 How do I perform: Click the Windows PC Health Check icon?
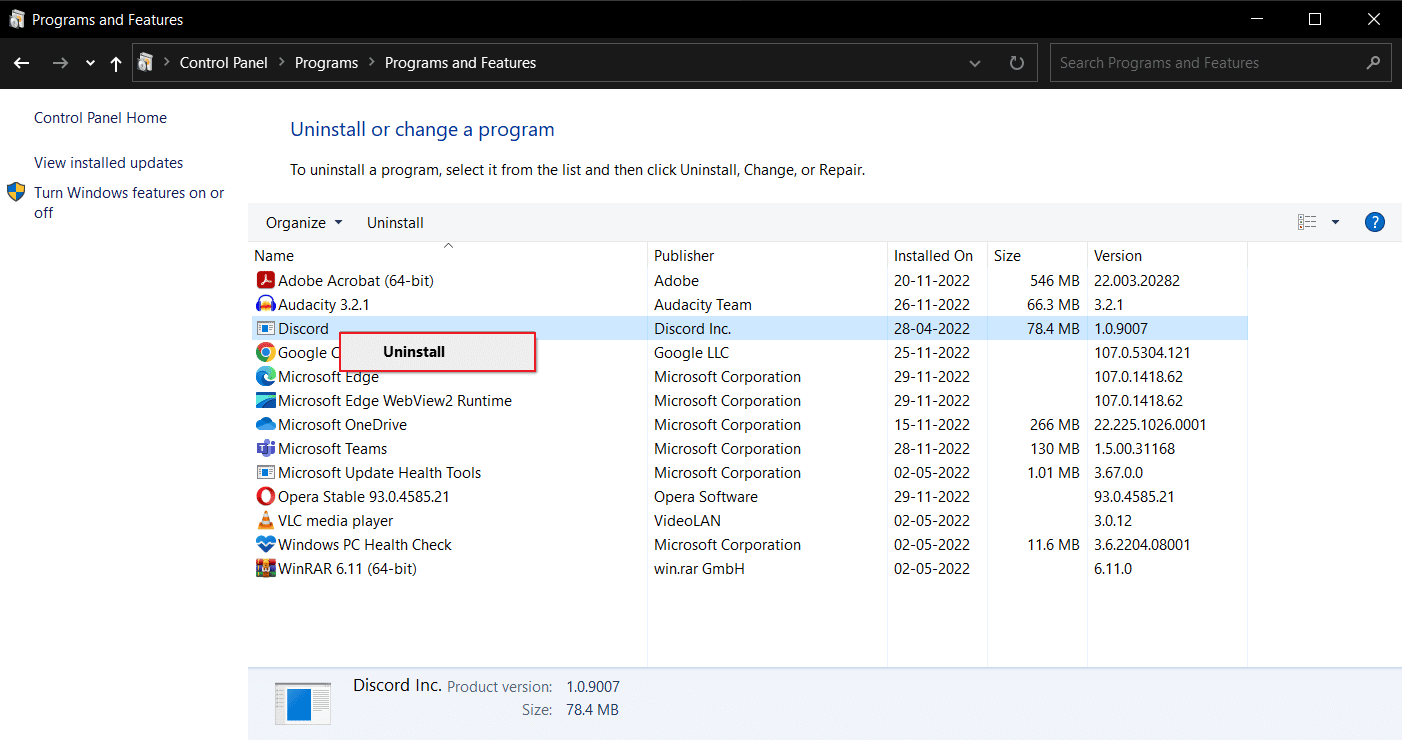tap(265, 545)
